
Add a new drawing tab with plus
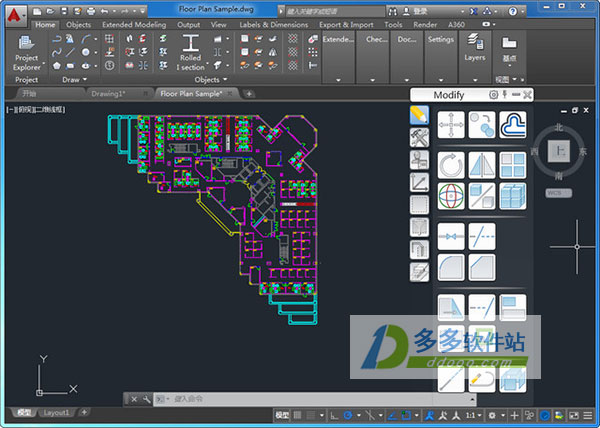[x=249, y=94]
